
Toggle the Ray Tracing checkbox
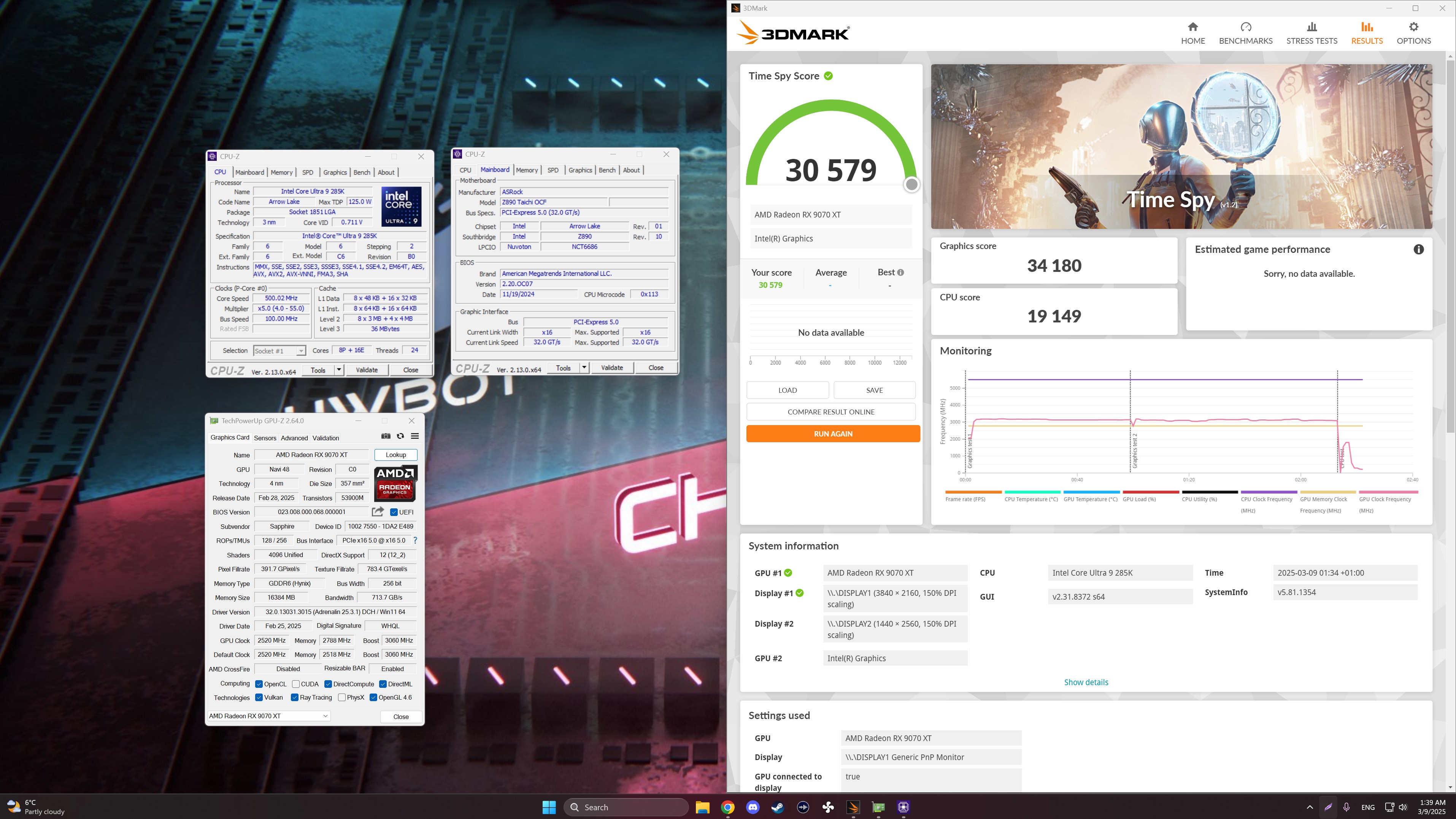point(294,697)
